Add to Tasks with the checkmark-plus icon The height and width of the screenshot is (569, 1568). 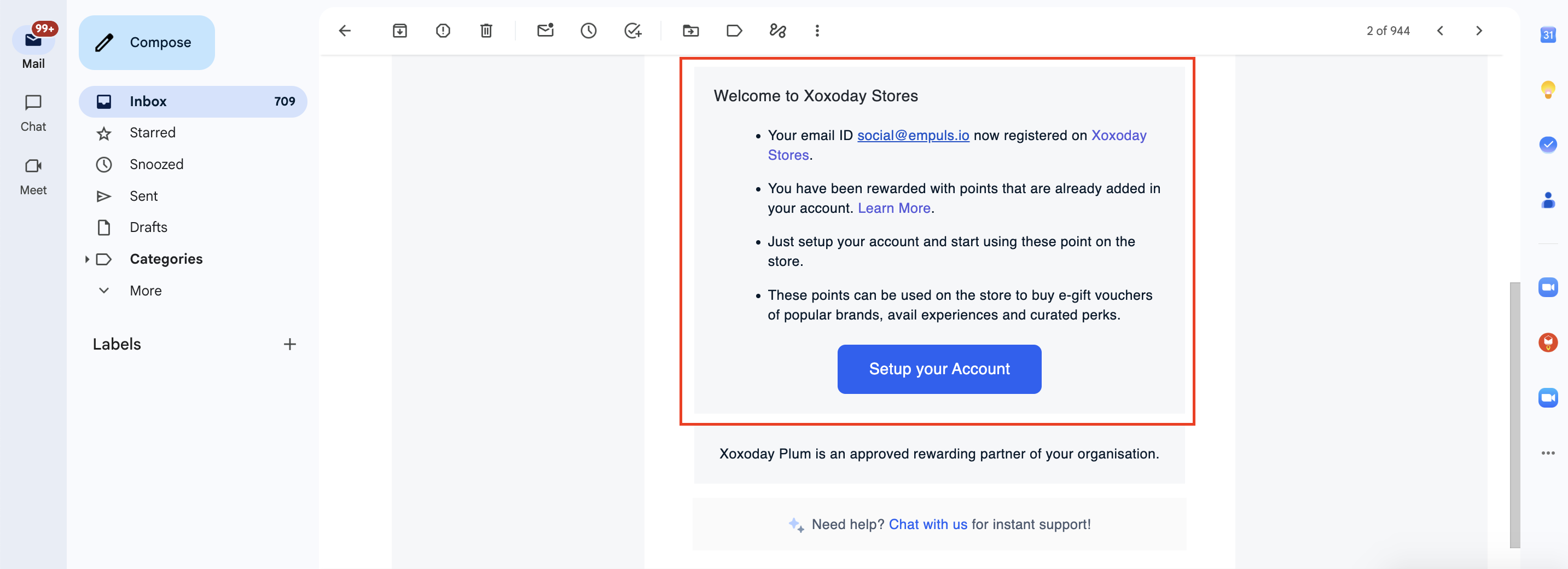(x=633, y=31)
